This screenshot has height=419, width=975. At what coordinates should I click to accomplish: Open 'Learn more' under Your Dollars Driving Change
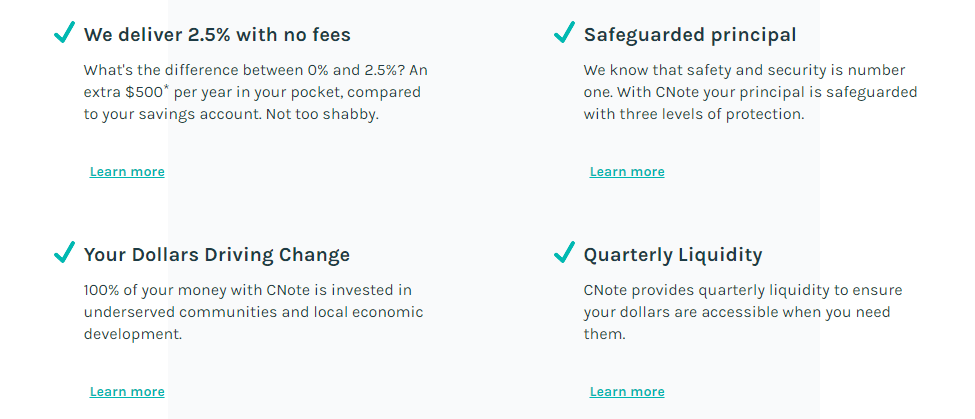tap(127, 392)
